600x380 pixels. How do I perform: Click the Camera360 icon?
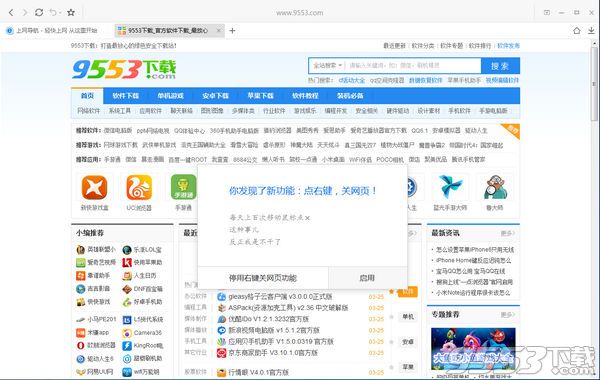pyautogui.click(x=127, y=333)
